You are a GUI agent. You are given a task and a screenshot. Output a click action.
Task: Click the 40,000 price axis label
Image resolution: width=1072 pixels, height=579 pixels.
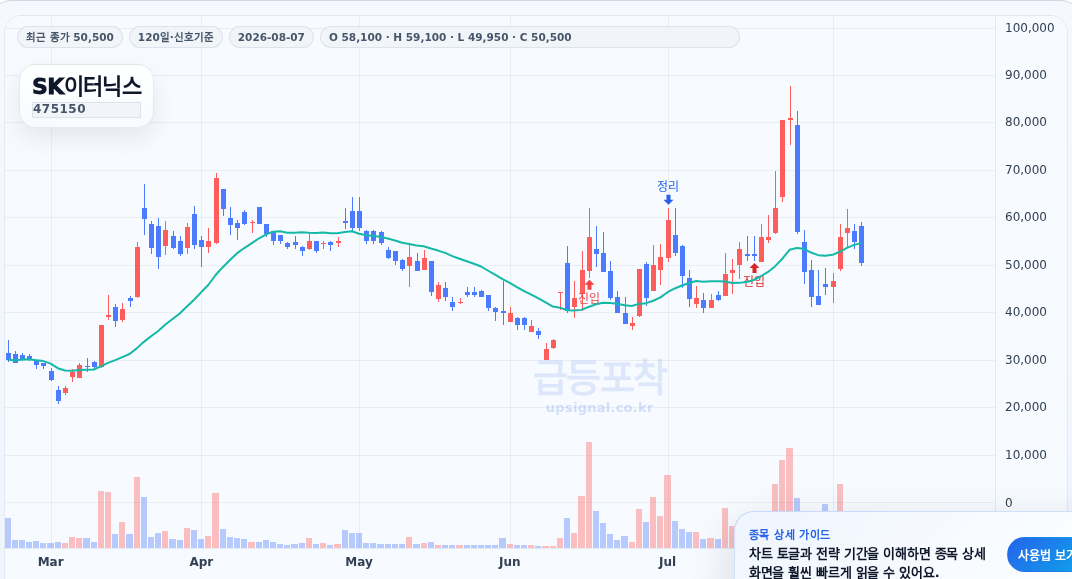coord(1026,312)
